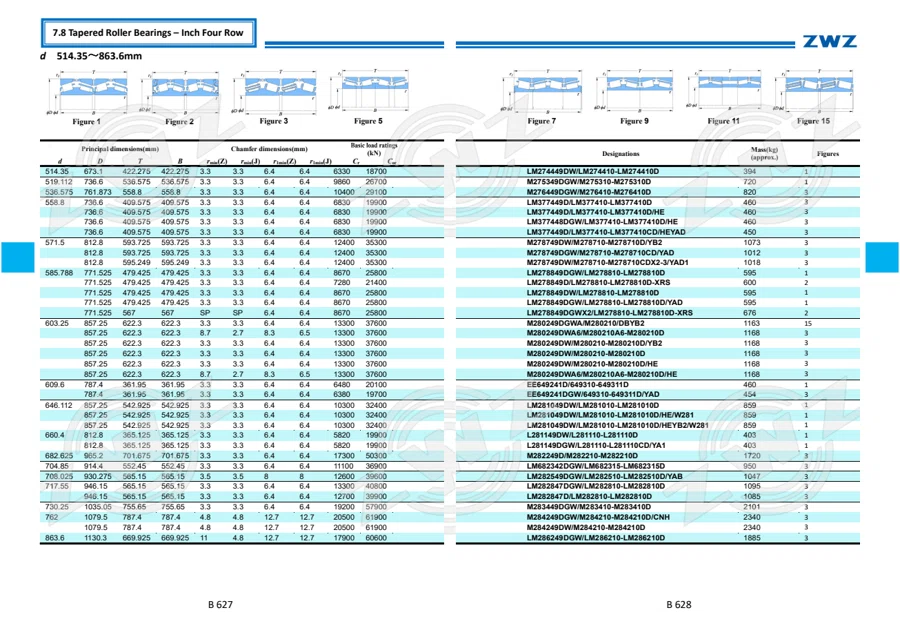This screenshot has height=637, width=900.
Task: Select the Figure 3 bearing diagram
Action: (x=274, y=92)
